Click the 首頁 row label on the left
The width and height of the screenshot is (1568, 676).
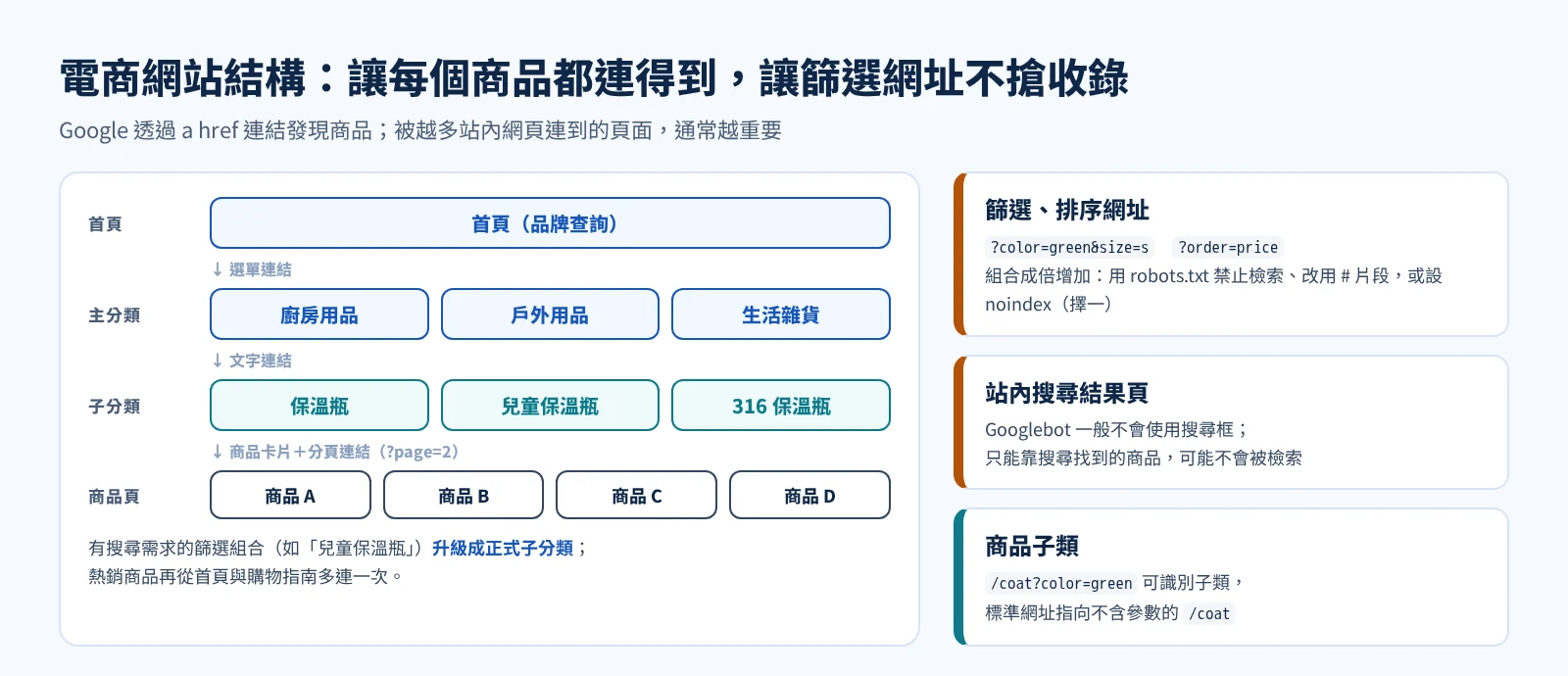coord(105,224)
